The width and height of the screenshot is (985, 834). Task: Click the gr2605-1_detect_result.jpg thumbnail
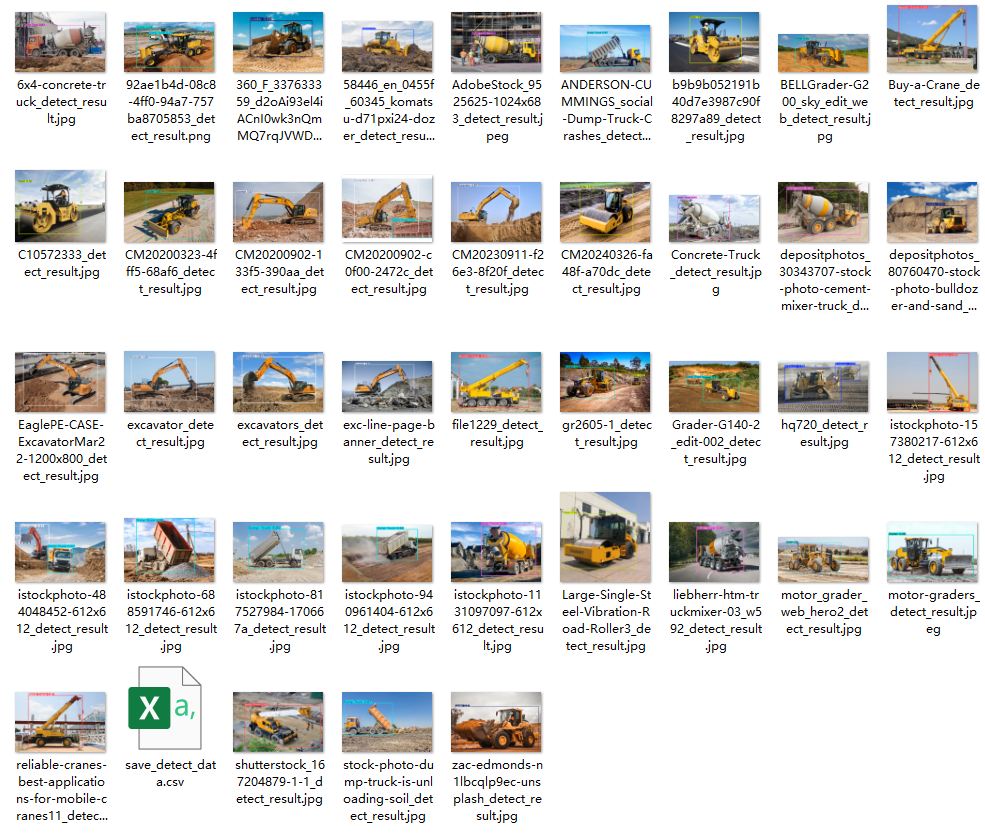pyautogui.click(x=605, y=382)
